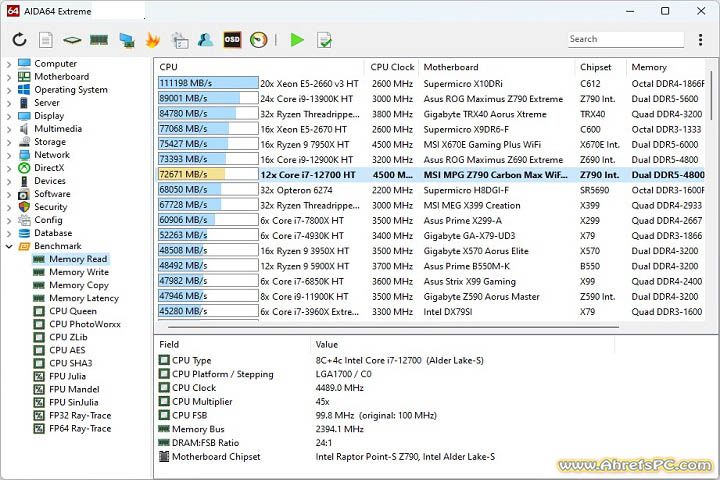Viewport: 720px width, 480px height.
Task: Open the OSD panel icon
Action: pyautogui.click(x=232, y=40)
